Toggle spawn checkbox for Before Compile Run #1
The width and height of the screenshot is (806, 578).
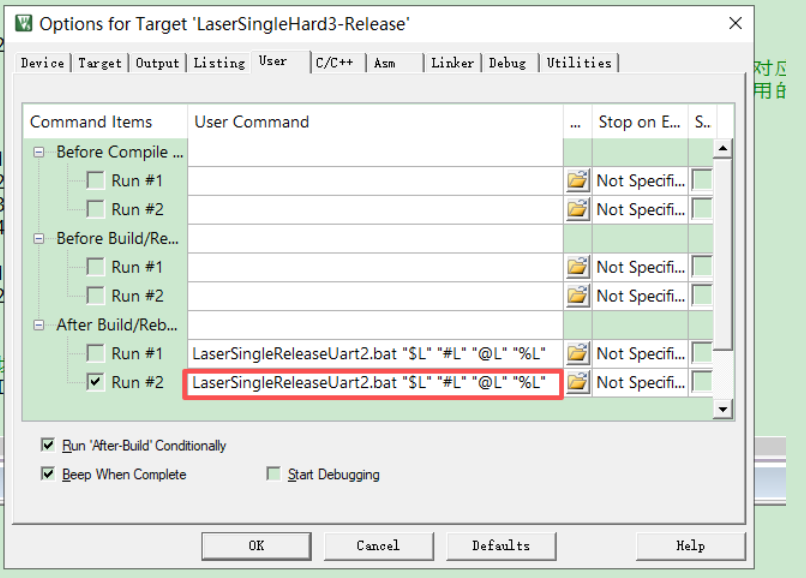coord(702,180)
